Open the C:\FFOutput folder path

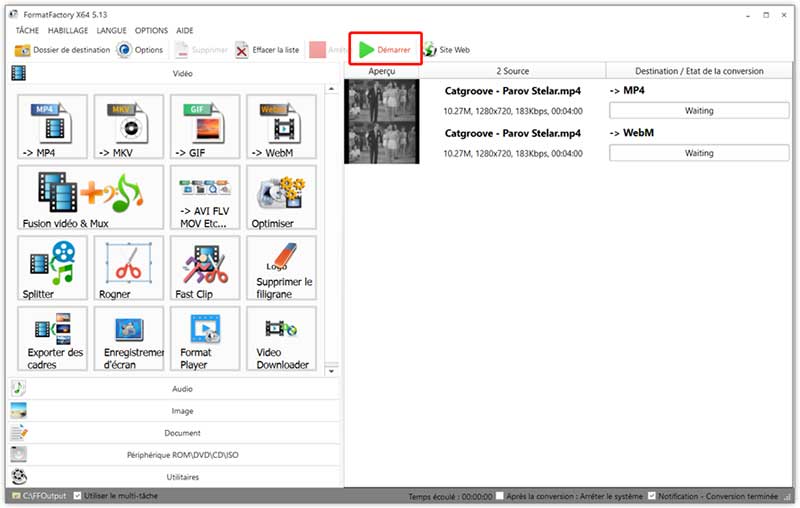point(39,496)
